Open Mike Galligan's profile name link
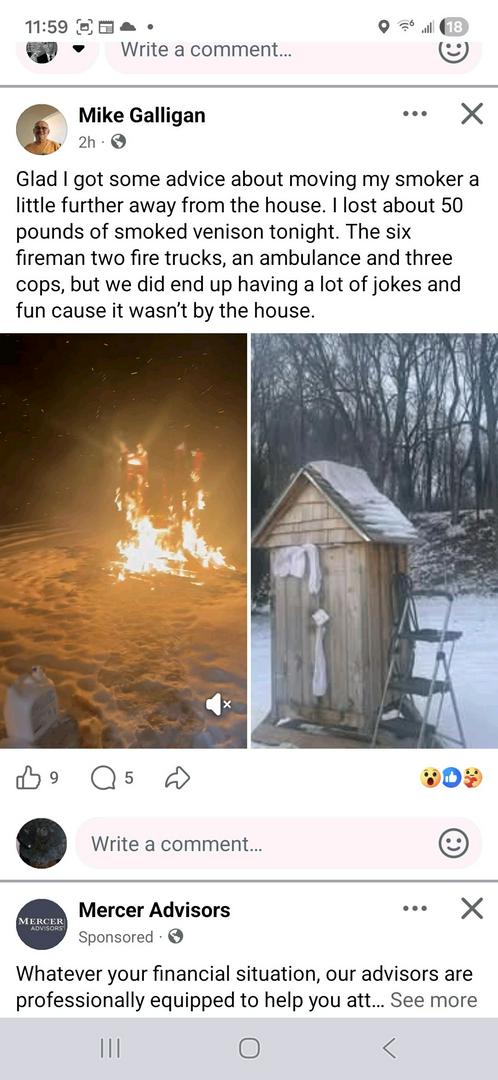 [x=142, y=115]
